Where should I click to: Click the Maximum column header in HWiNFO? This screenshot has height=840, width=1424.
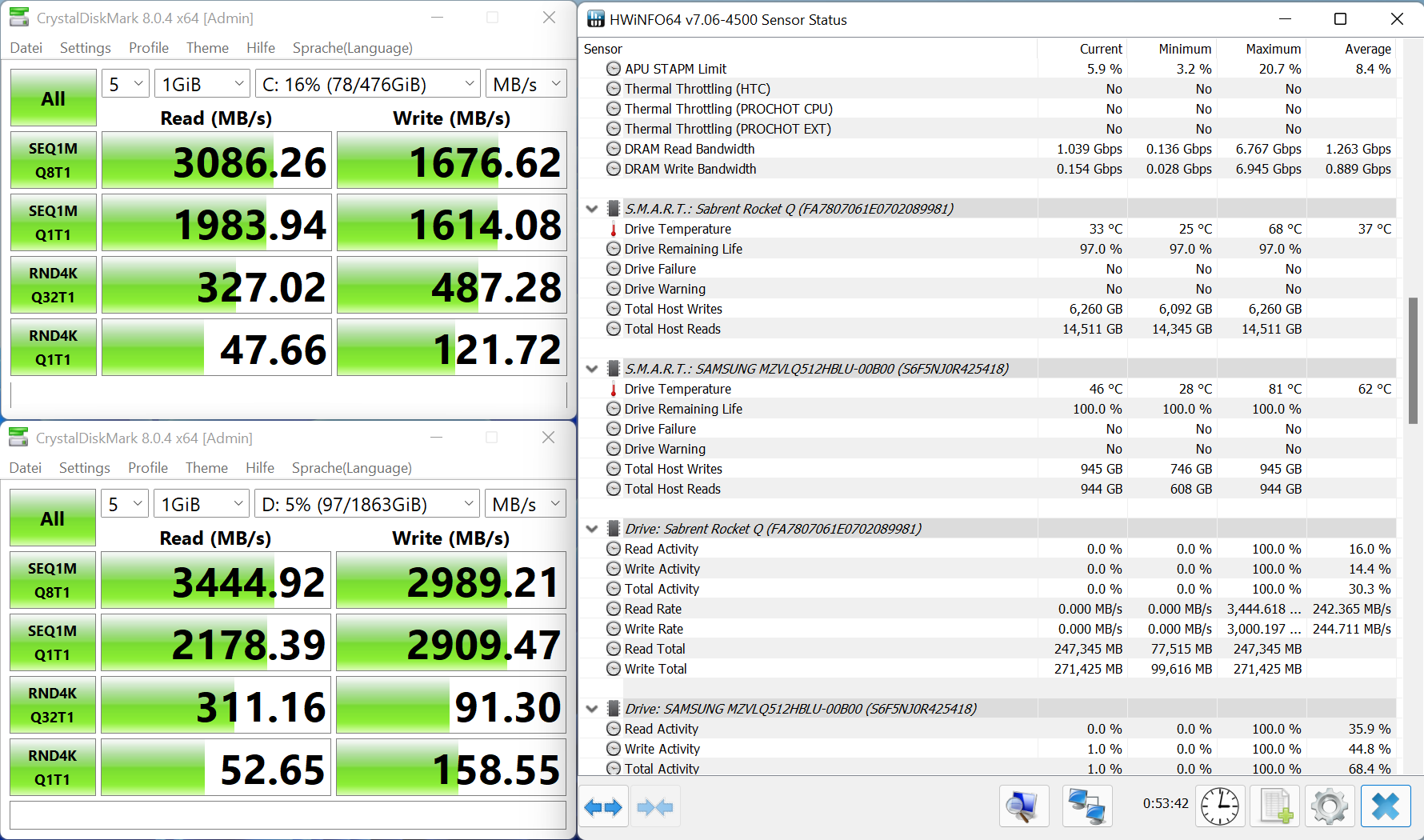coord(1274,49)
